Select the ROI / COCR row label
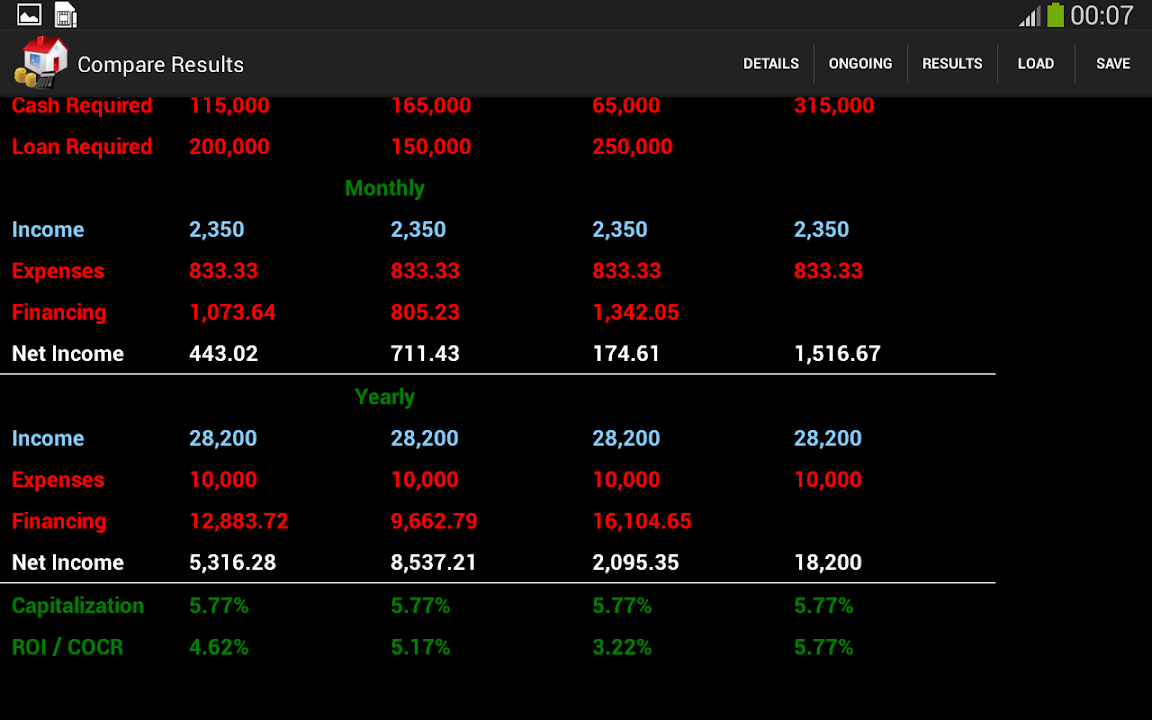This screenshot has width=1152, height=720. point(68,647)
